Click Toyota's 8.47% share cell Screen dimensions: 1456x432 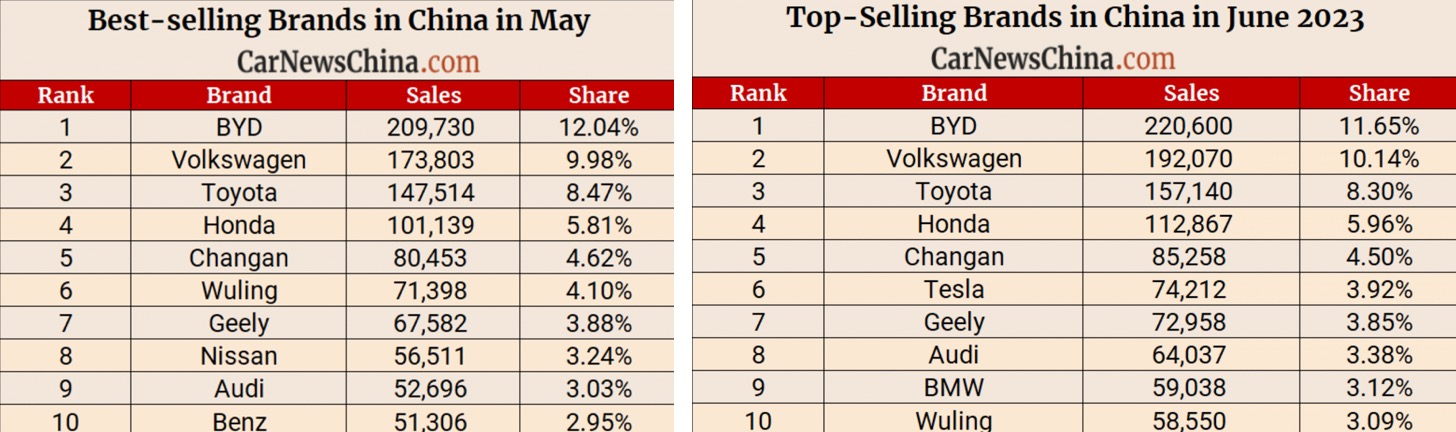(597, 193)
